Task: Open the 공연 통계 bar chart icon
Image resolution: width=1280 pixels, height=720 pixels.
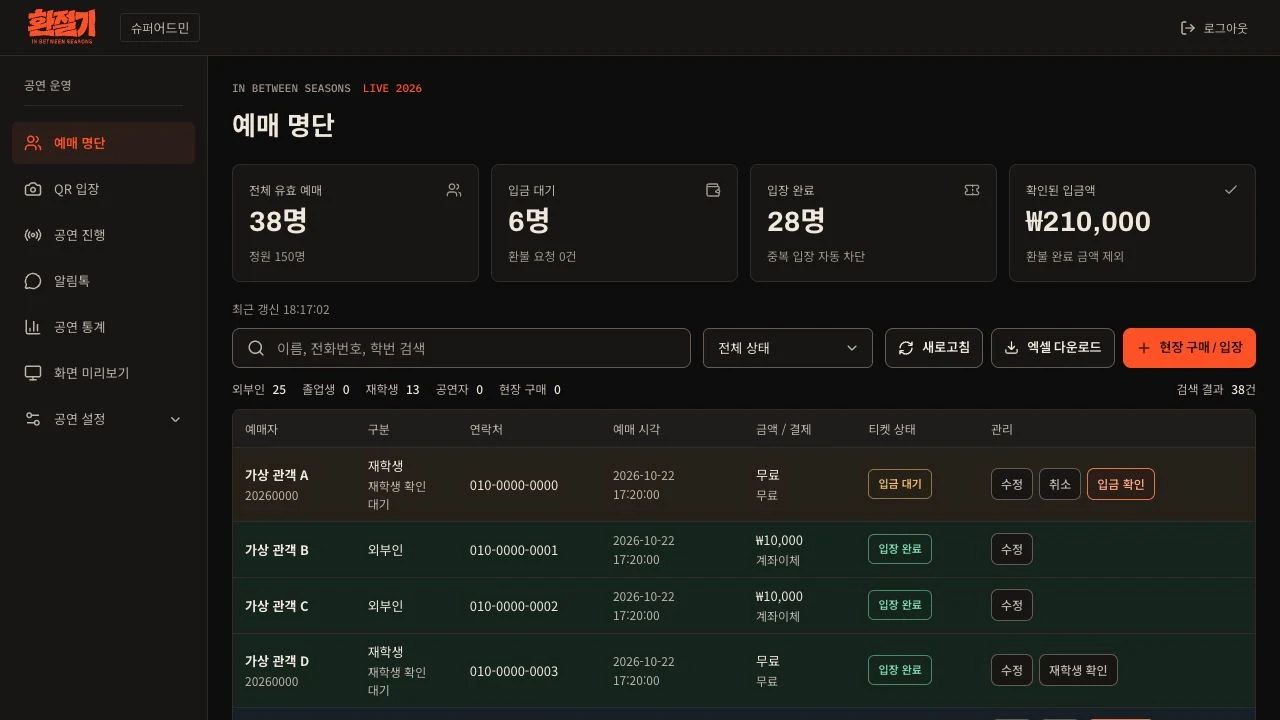Action: tap(33, 327)
